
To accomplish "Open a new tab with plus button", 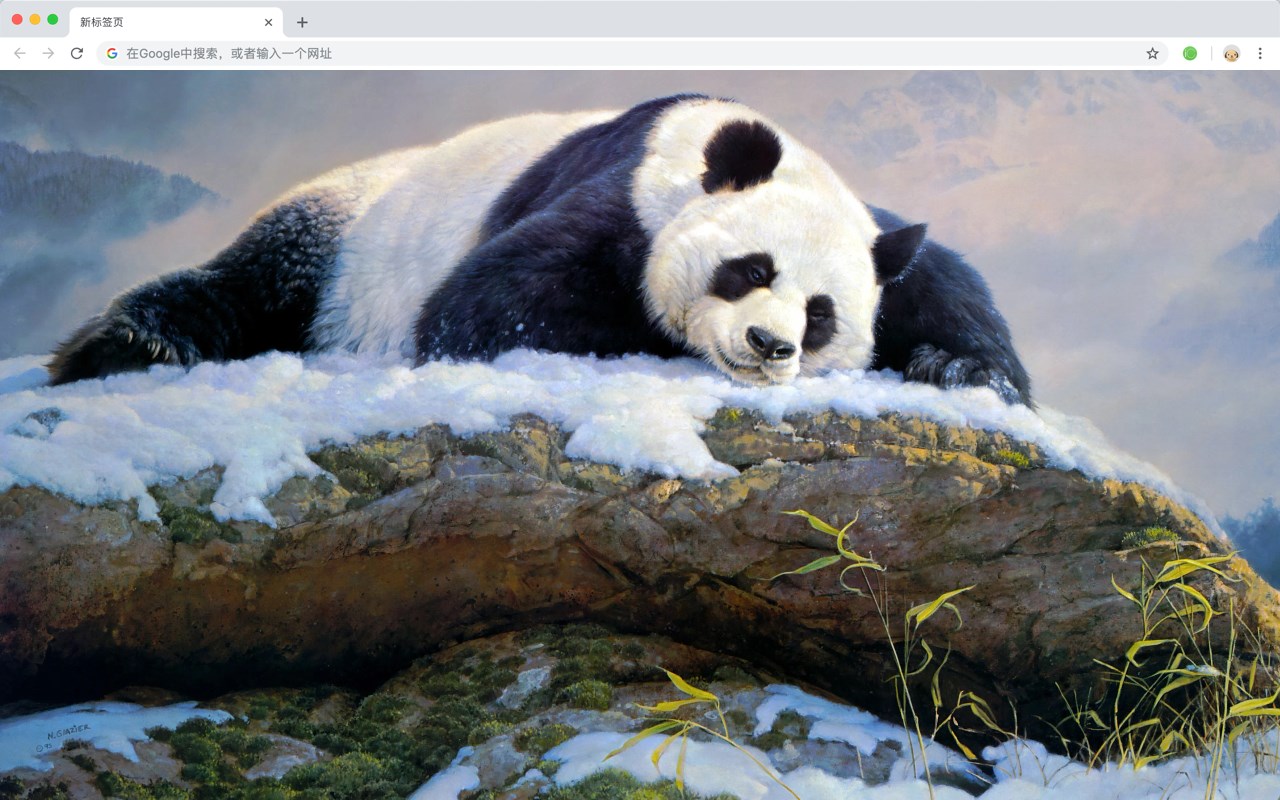I will coord(302,22).
